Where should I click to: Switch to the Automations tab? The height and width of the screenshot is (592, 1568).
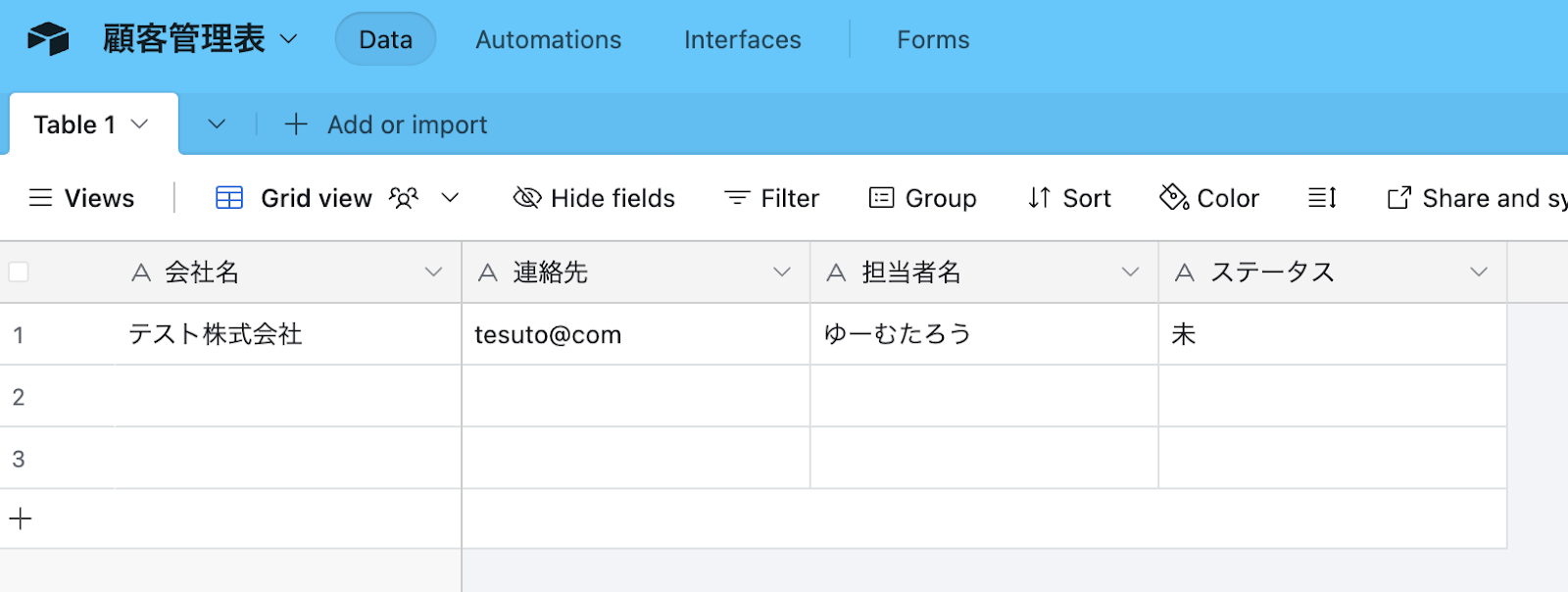[548, 40]
